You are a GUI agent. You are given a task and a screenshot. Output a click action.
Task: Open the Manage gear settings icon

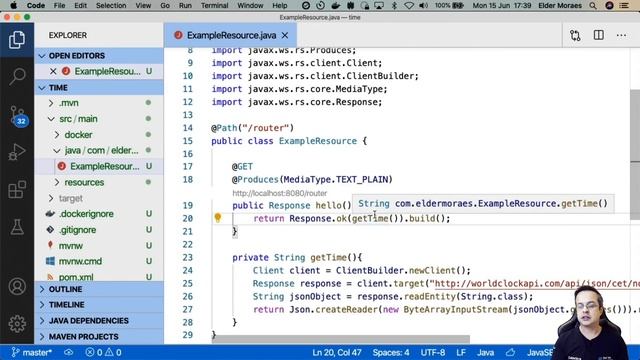pos(17,324)
